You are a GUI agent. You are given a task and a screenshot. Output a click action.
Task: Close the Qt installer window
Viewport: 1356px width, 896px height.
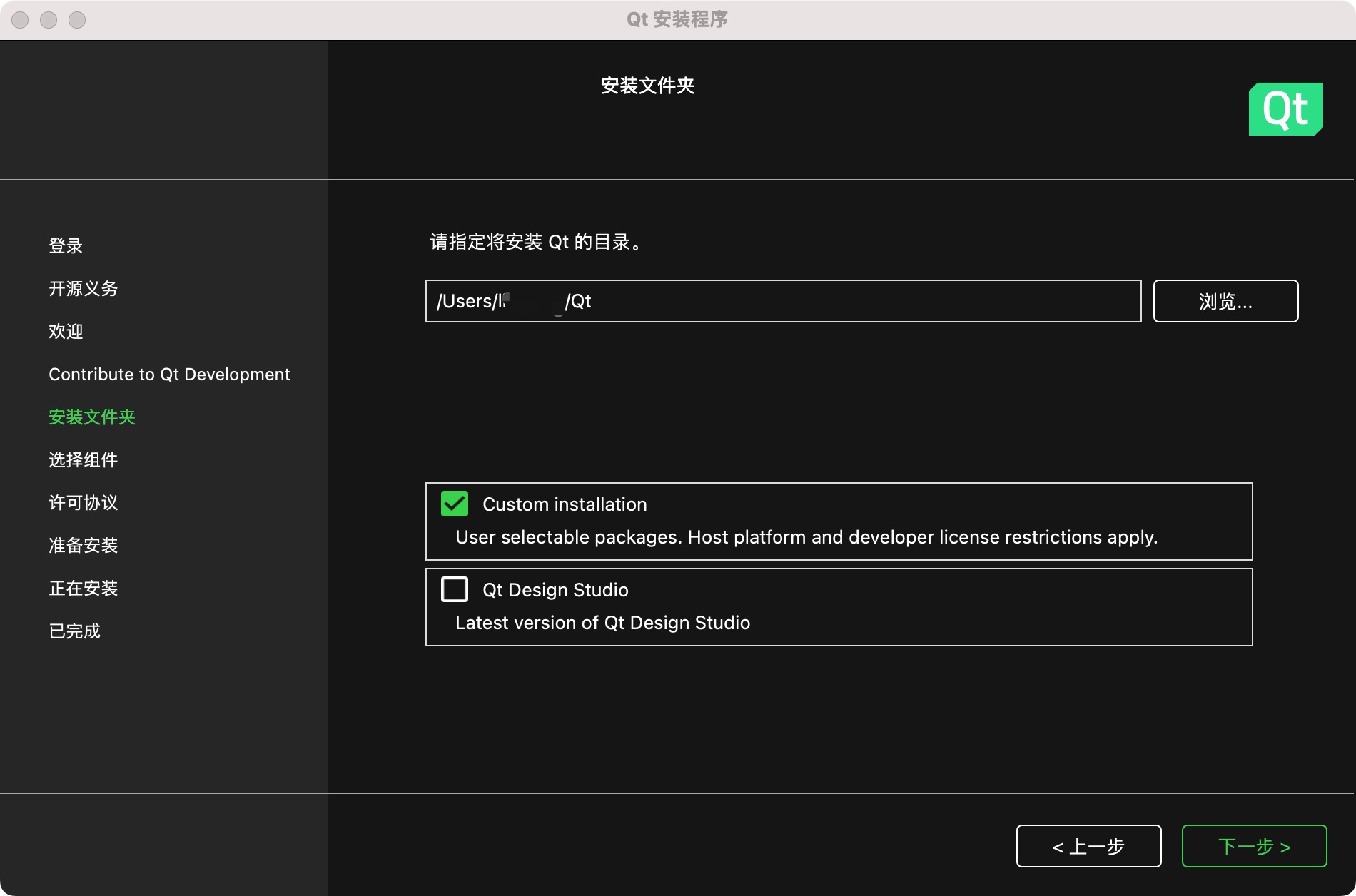click(20, 20)
